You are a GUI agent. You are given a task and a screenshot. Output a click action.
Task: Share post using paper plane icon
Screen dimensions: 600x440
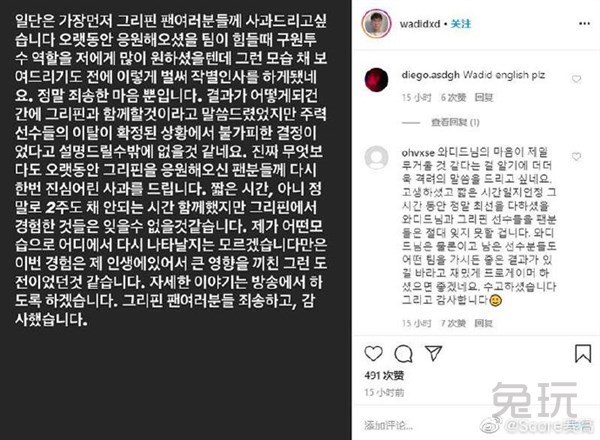434,353
